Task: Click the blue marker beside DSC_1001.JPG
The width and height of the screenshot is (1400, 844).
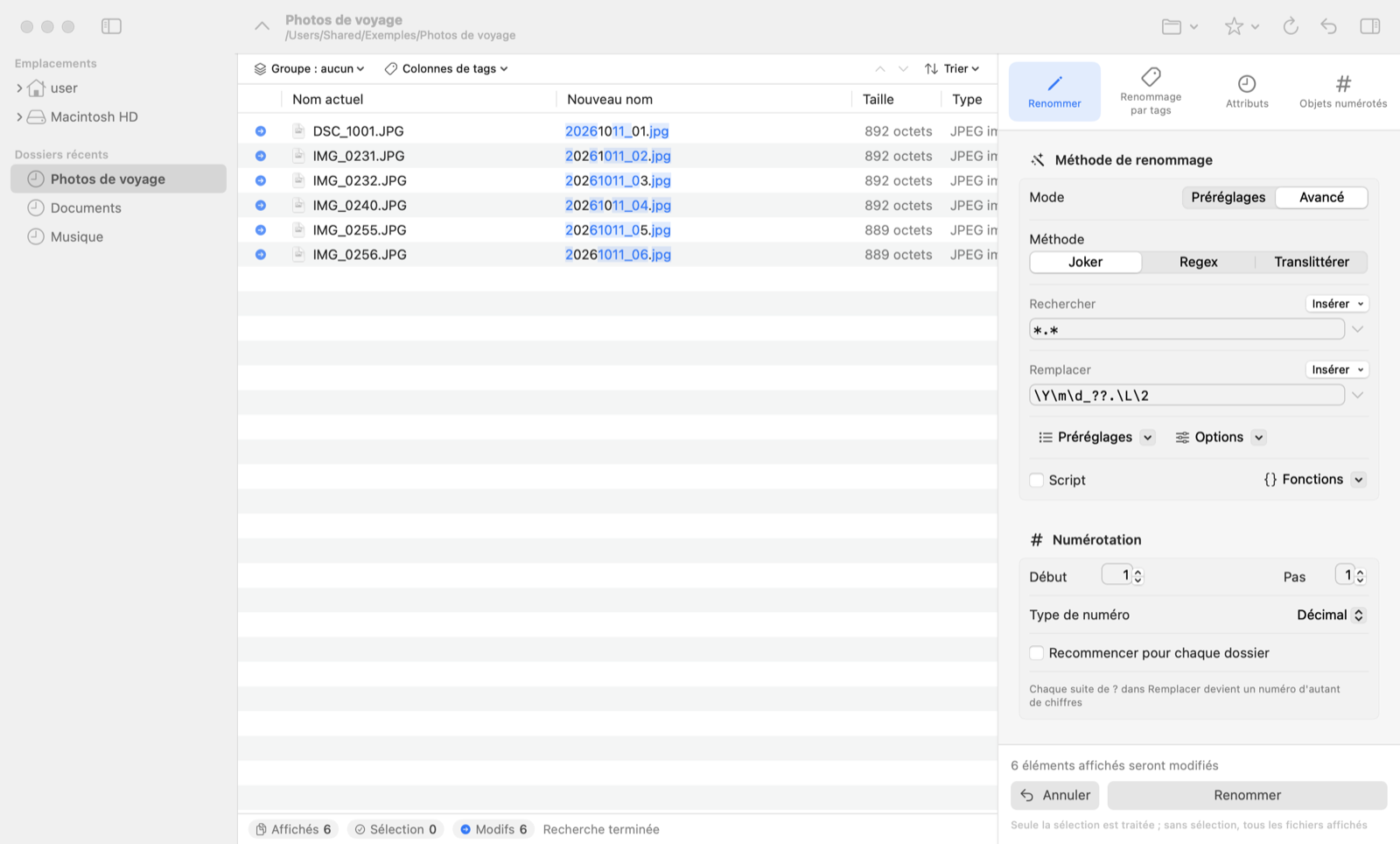Action: tap(261, 131)
